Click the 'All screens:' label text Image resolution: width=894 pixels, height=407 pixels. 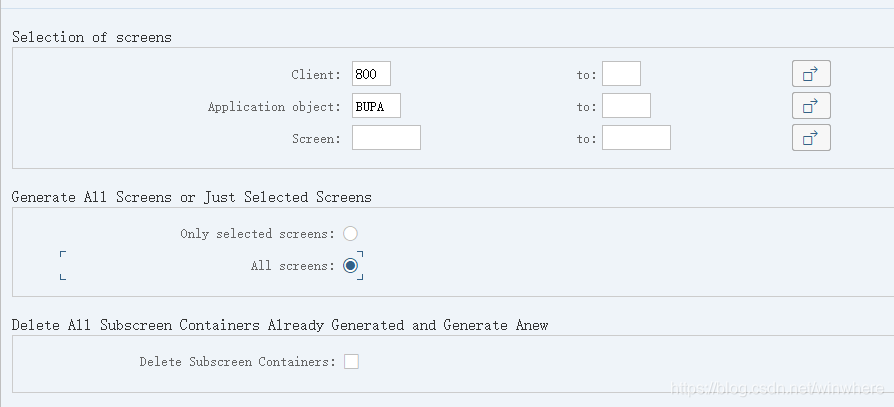point(292,266)
